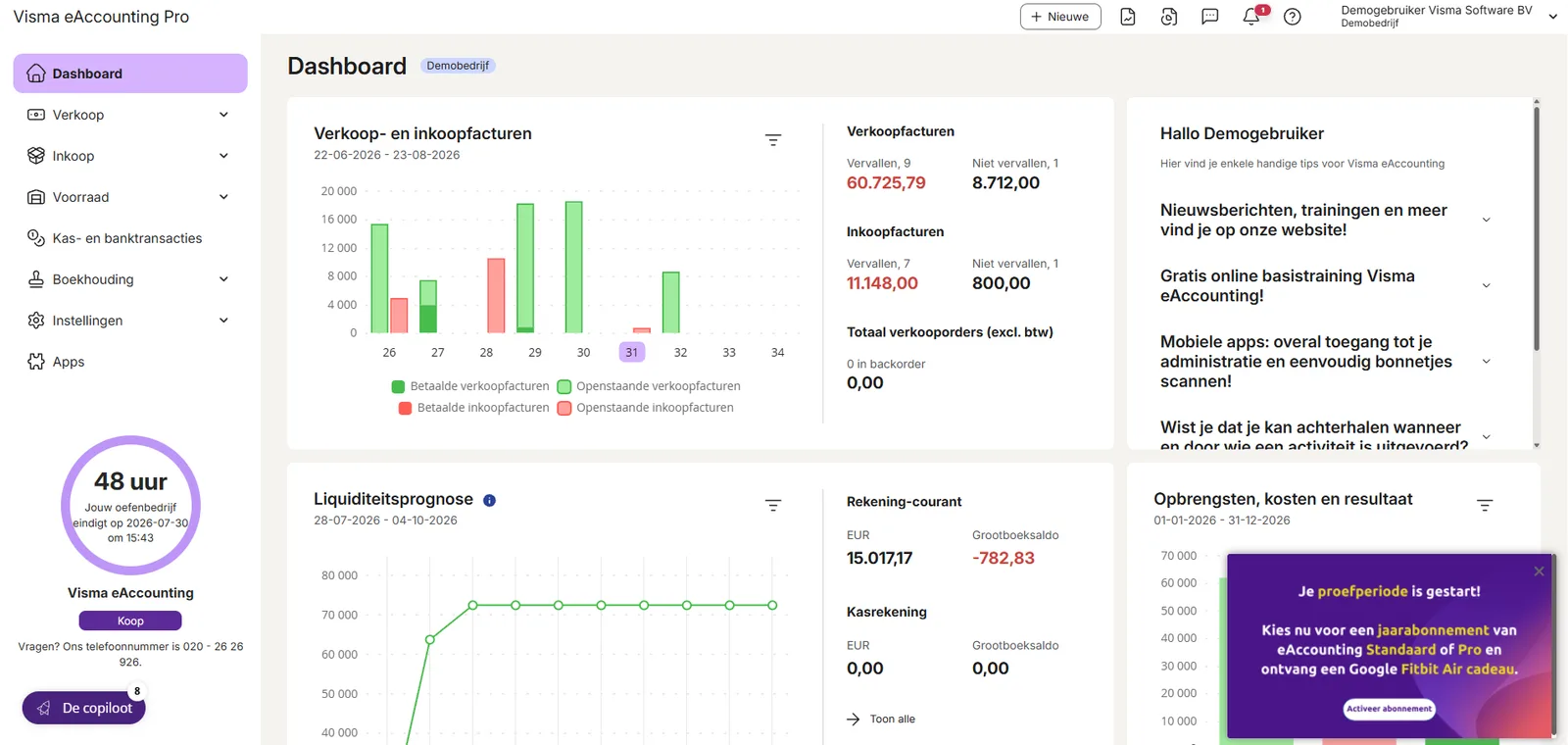
Task: Click the Verkoop sidebar icon
Action: point(36,115)
